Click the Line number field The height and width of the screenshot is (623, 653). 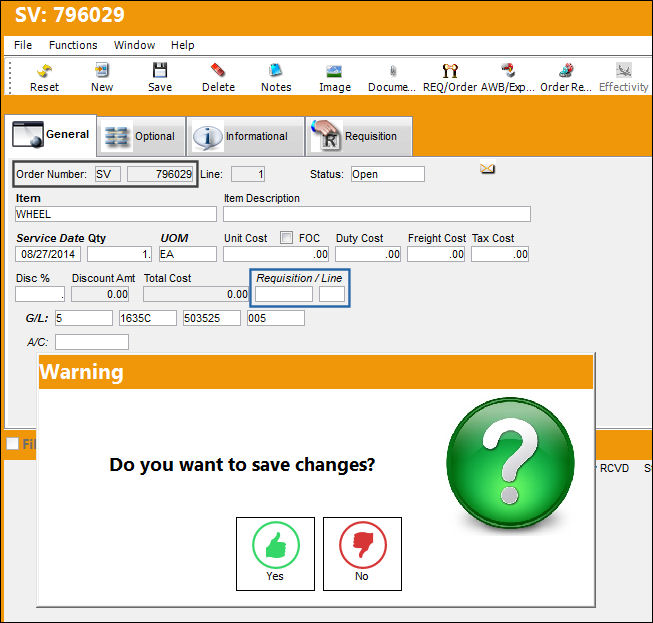[248, 174]
